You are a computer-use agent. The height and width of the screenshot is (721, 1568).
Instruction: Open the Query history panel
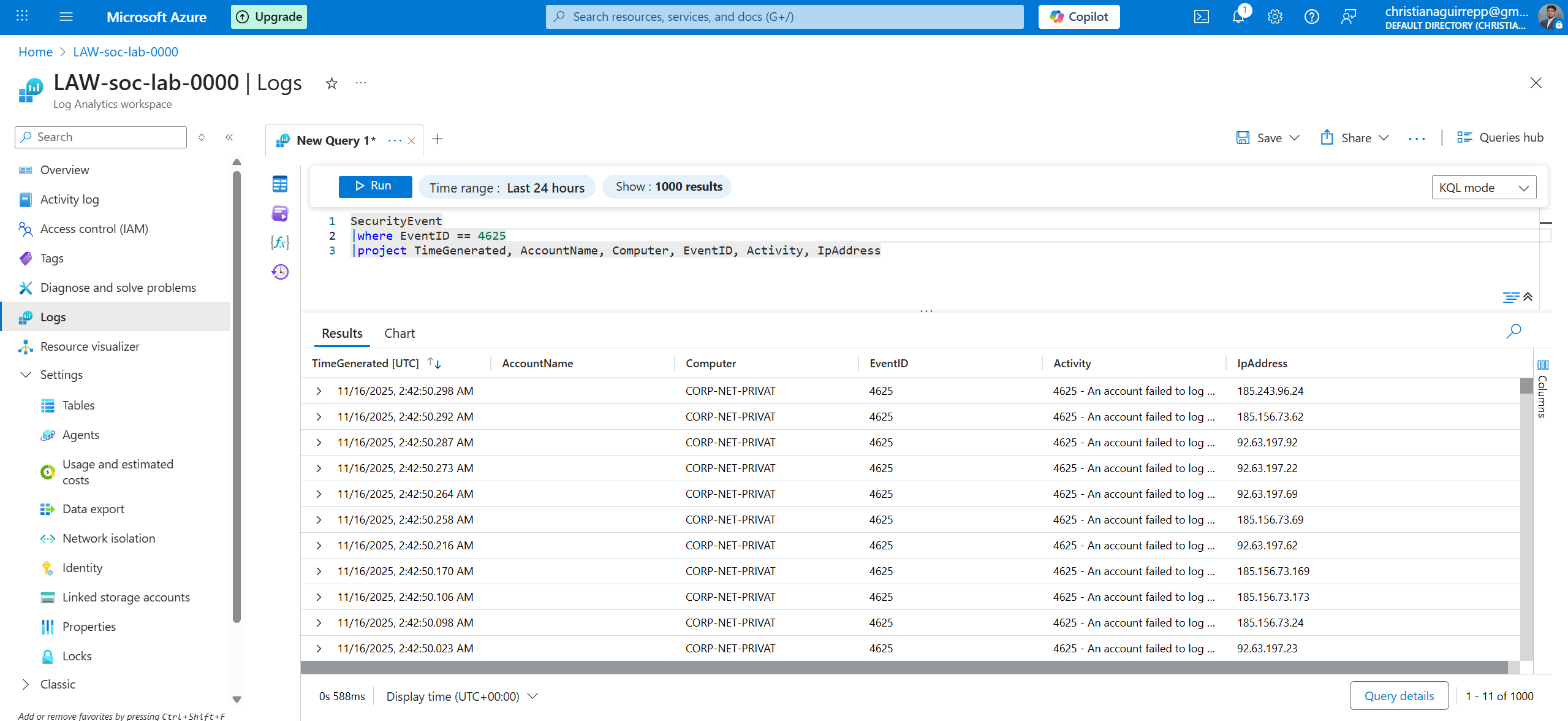[x=279, y=272]
